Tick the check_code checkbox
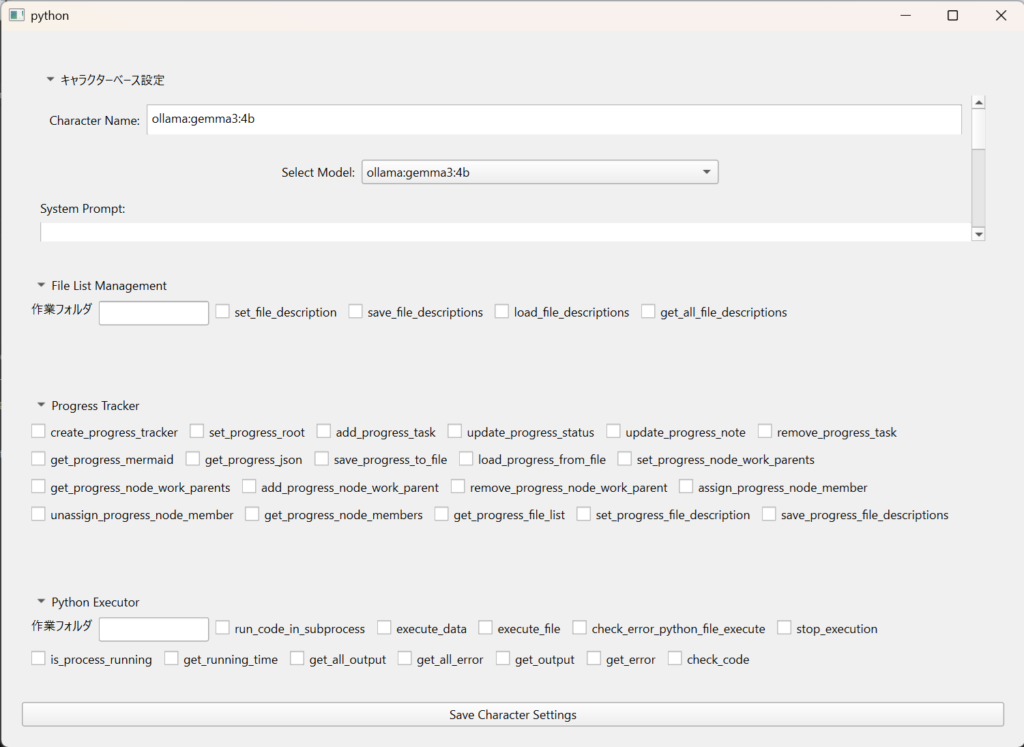Image resolution: width=1024 pixels, height=747 pixels. 675,659
